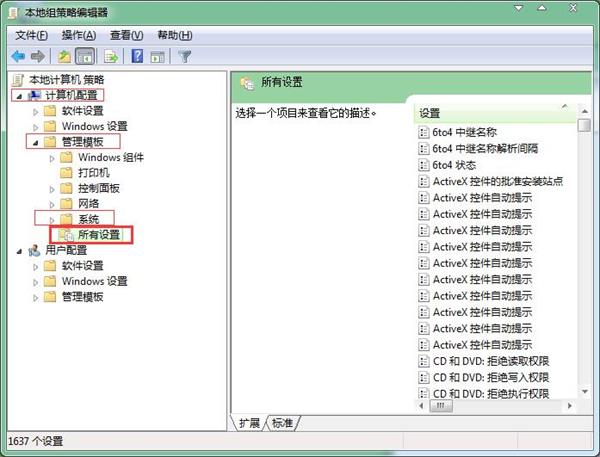Click policy icon of CD 和 DVD: 拒绝读取权限
The height and width of the screenshot is (457, 600).
click(x=423, y=361)
